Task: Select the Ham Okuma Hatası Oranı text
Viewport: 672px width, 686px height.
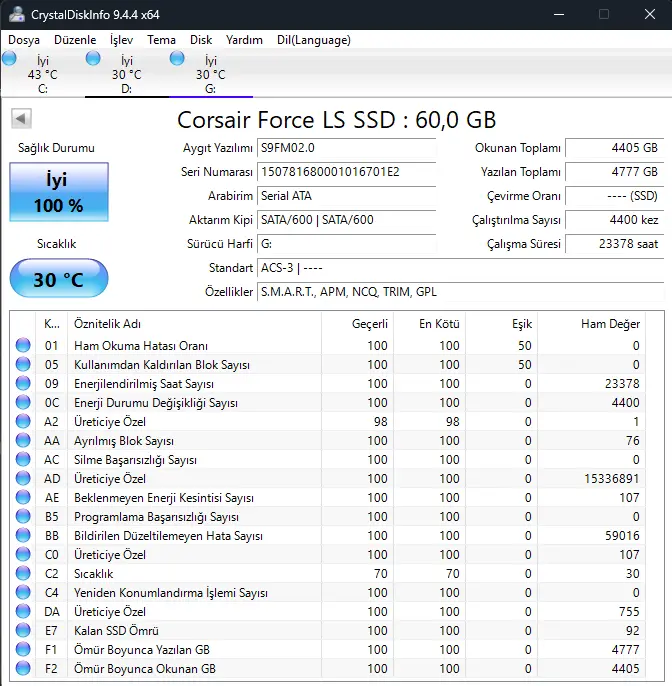Action: click(141, 346)
